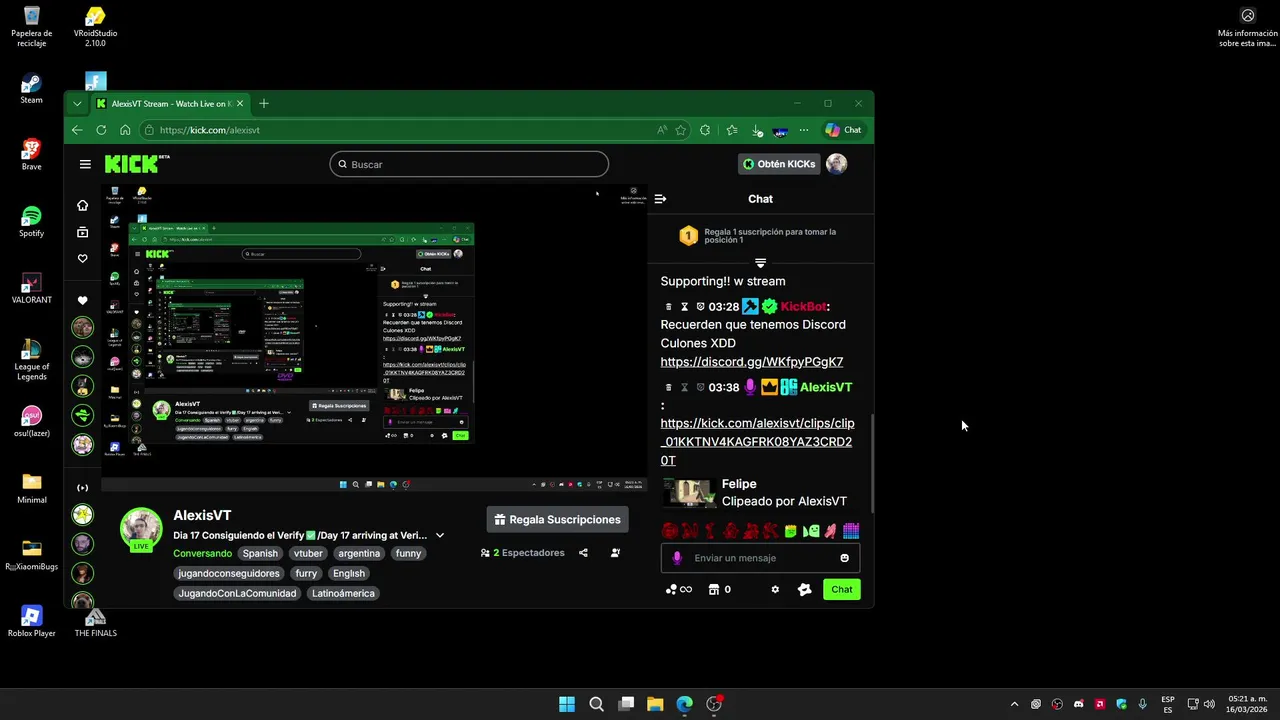Click solid heart followed channels header icon
Screen dimensions: 1280x720
click(82, 300)
